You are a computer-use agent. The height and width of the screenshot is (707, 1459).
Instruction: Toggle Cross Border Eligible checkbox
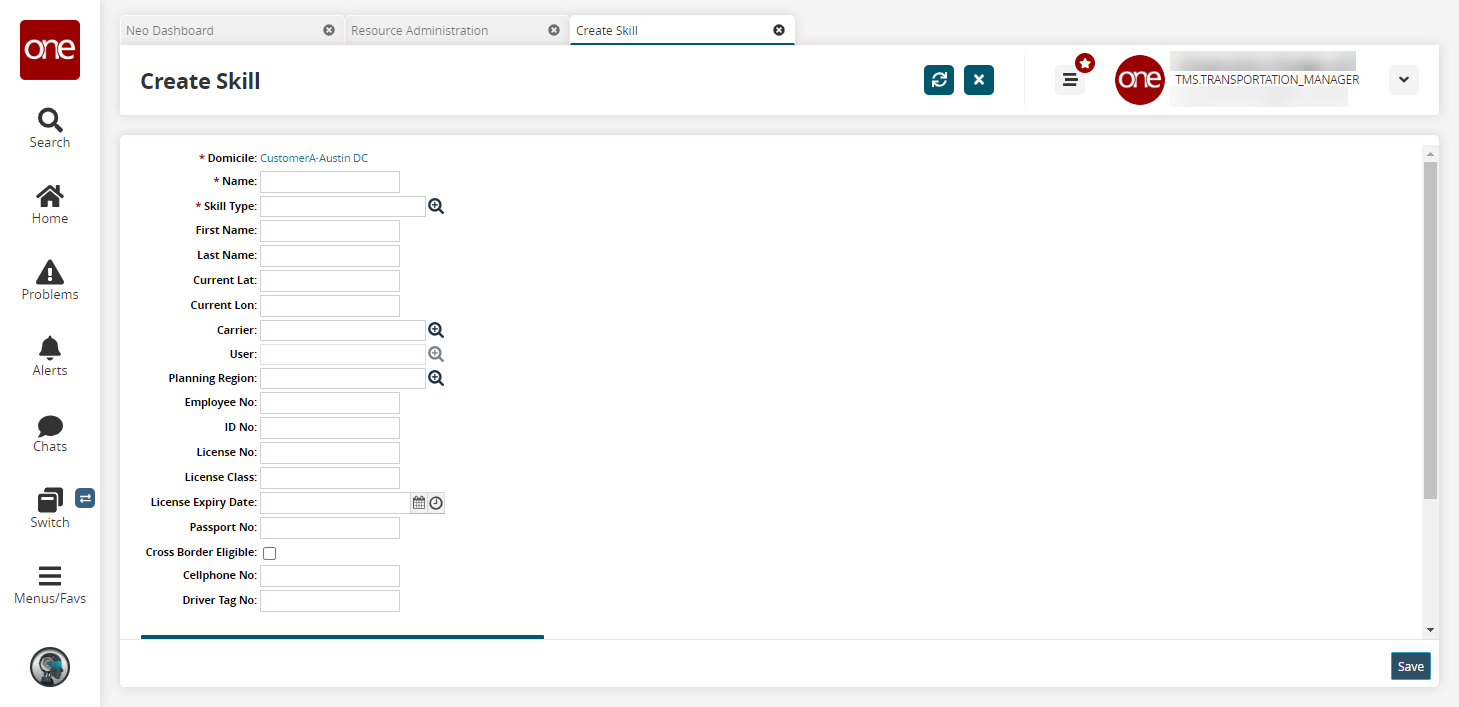(x=269, y=553)
